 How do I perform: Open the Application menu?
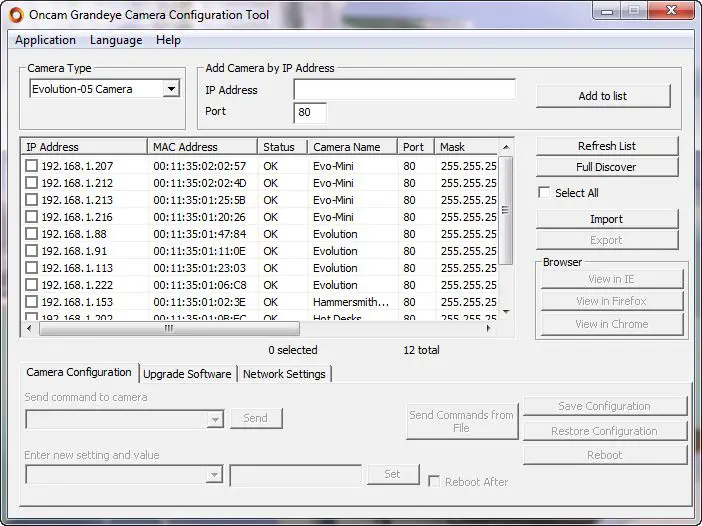pos(45,40)
